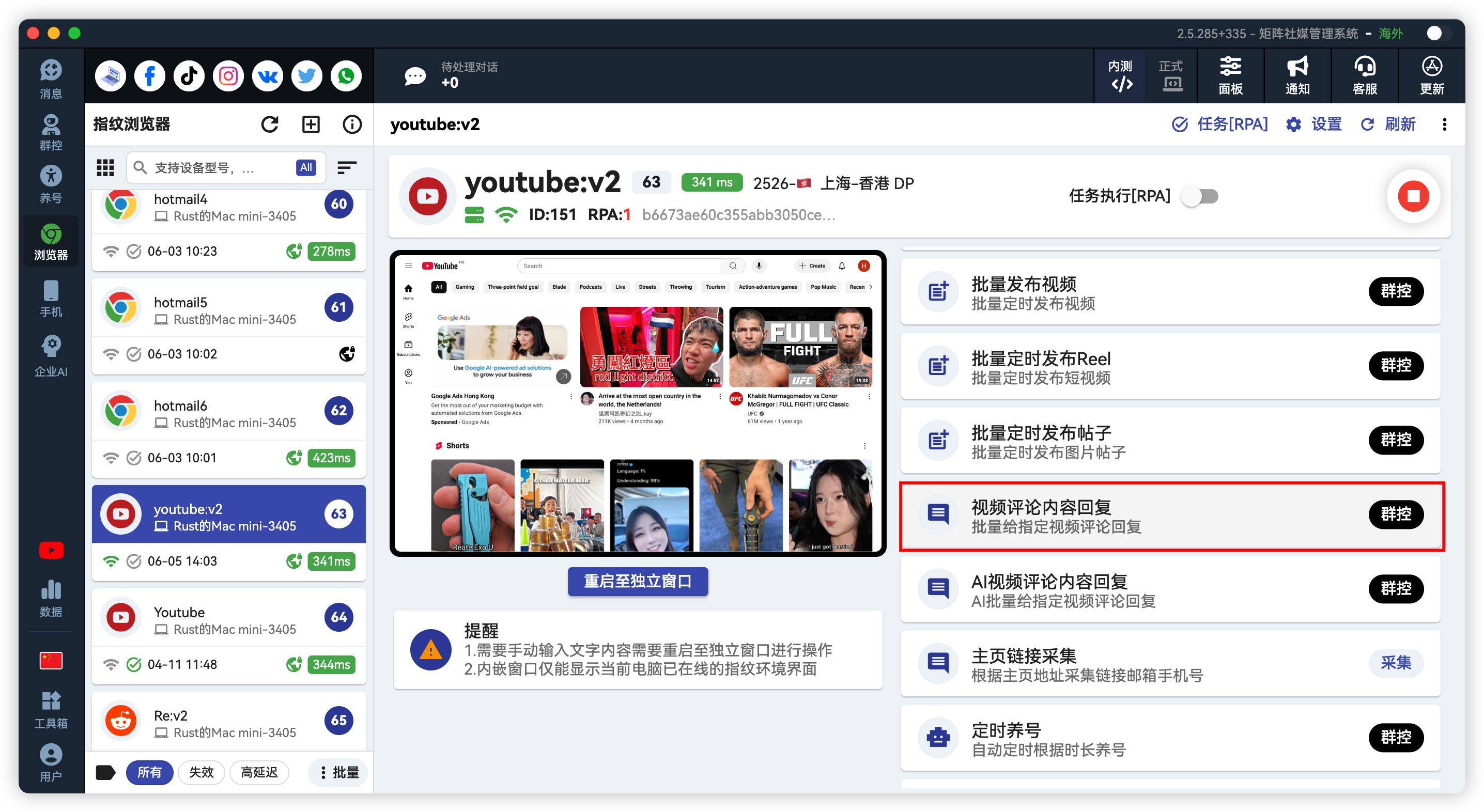1484x812 pixels.
Task: Open Twitter platform icon
Action: [306, 76]
